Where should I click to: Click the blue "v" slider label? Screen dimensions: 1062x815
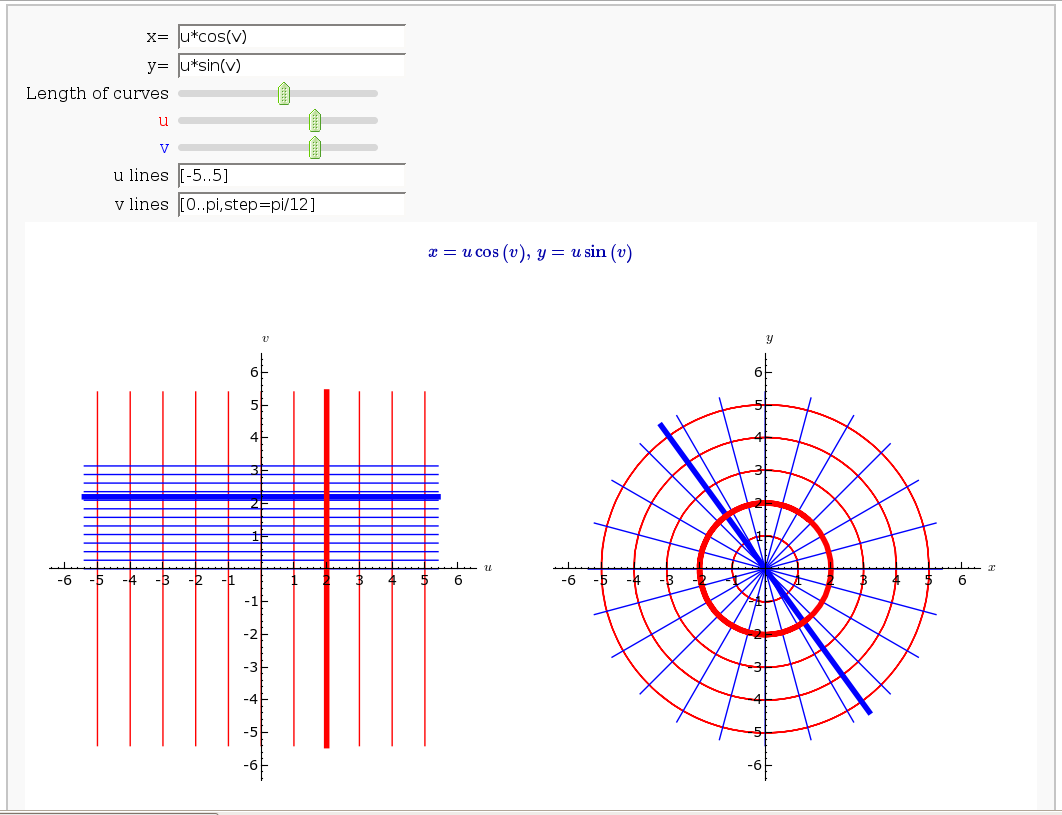click(x=164, y=148)
